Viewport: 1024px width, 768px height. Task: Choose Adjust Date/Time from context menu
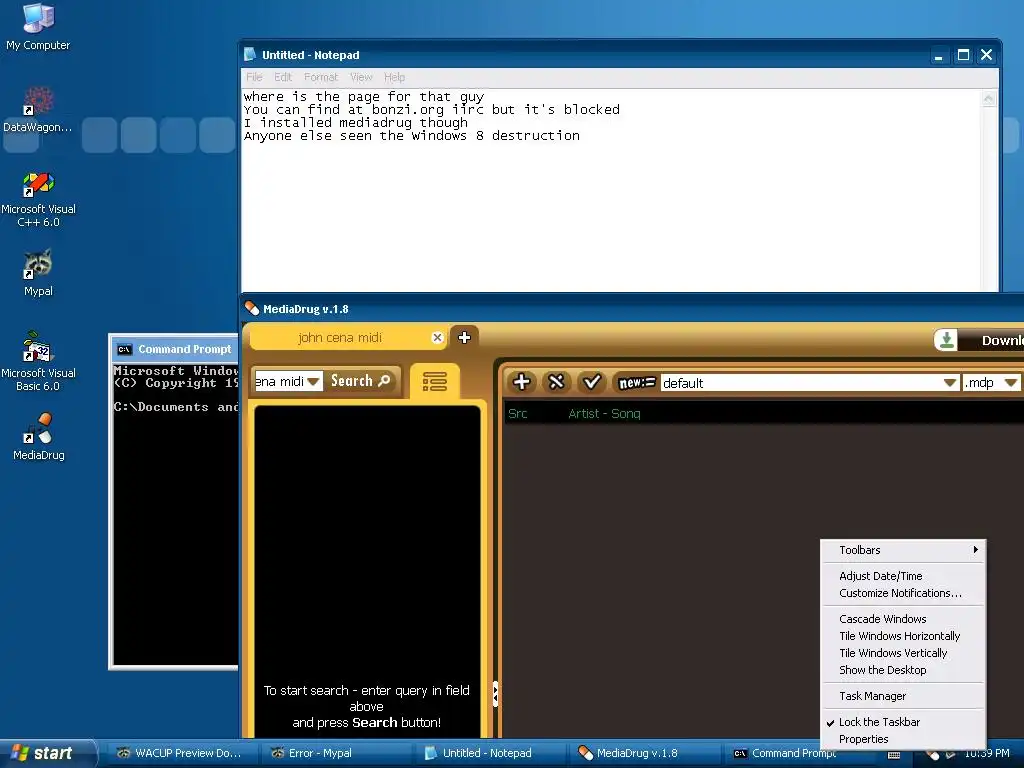click(x=903, y=576)
